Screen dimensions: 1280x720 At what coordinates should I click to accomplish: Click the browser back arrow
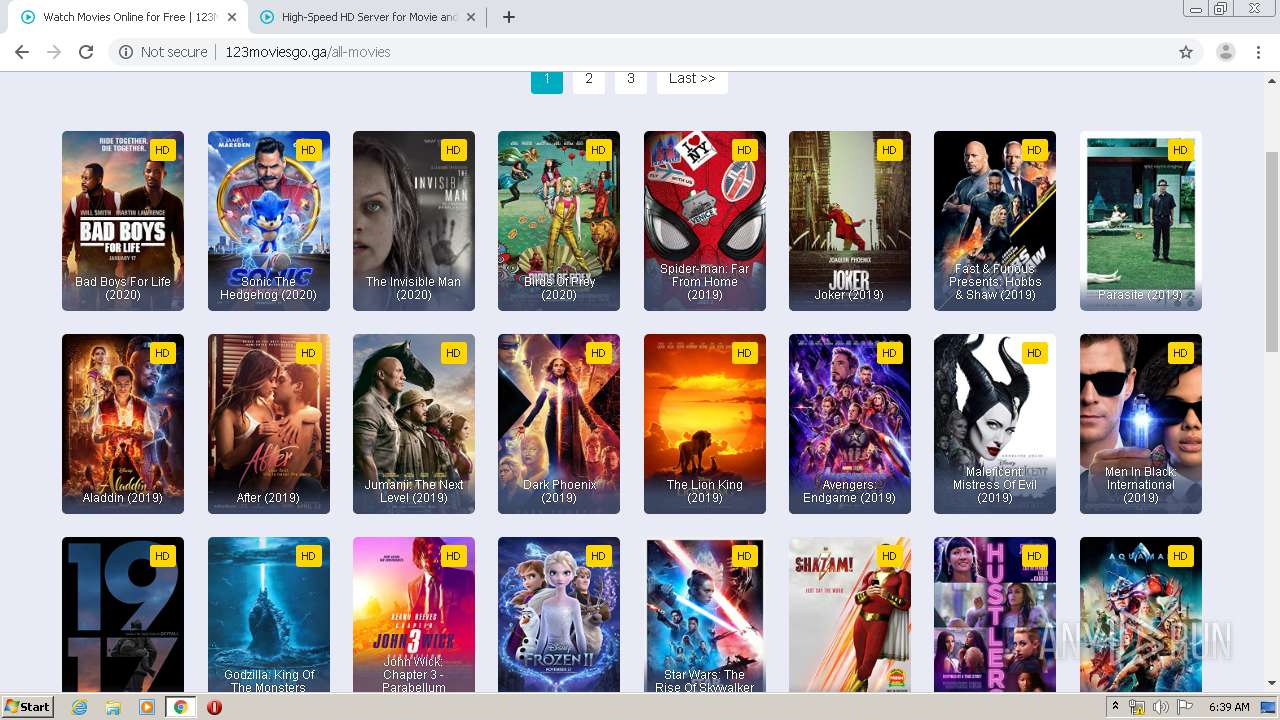click(22, 52)
